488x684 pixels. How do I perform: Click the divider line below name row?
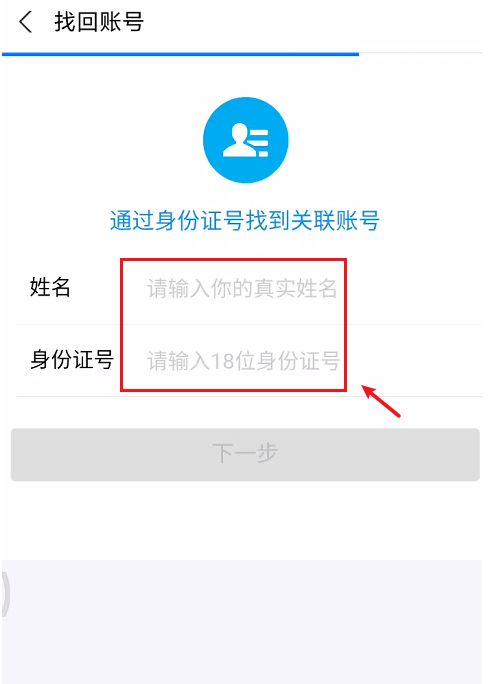[x=249, y=325]
